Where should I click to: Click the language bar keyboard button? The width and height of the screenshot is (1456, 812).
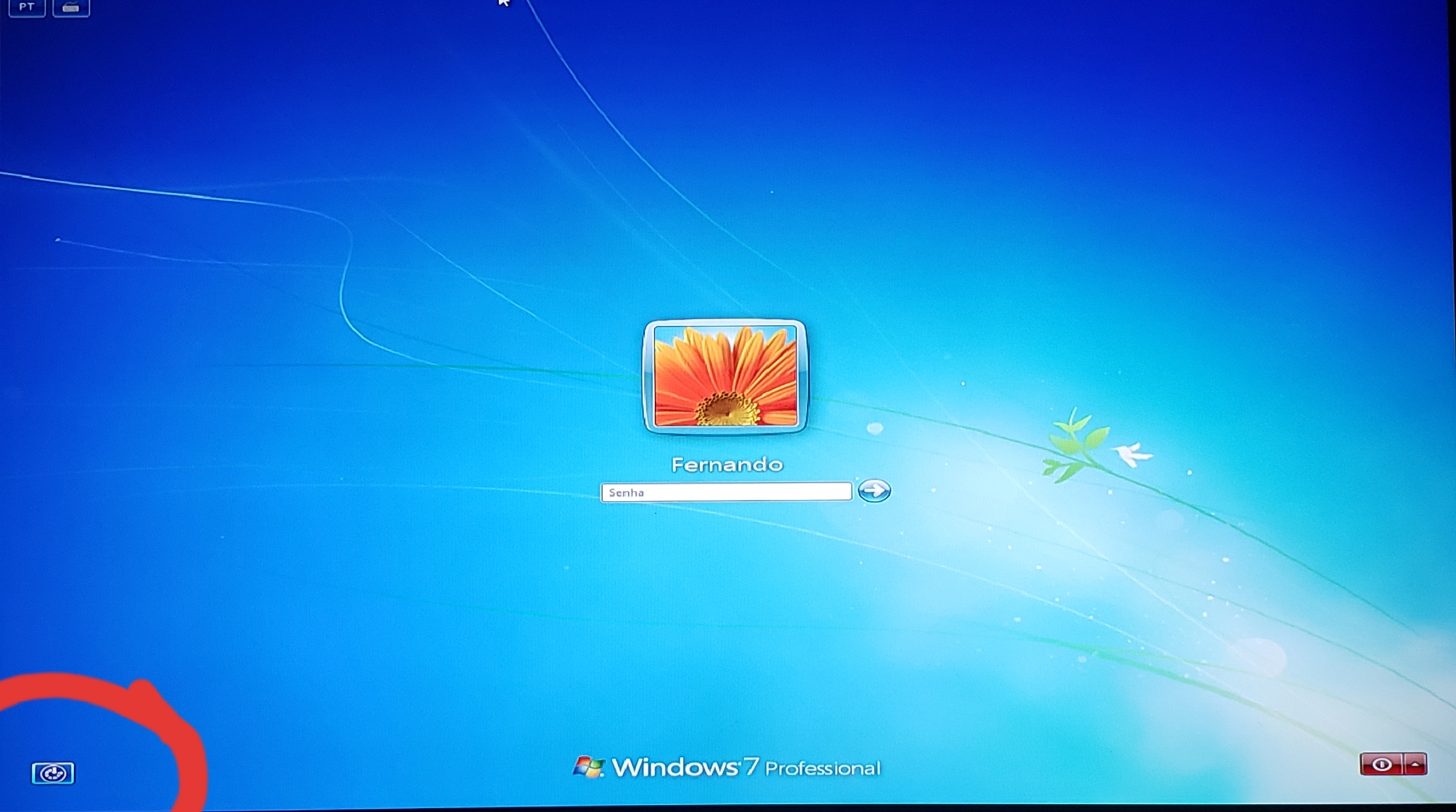pos(70,8)
